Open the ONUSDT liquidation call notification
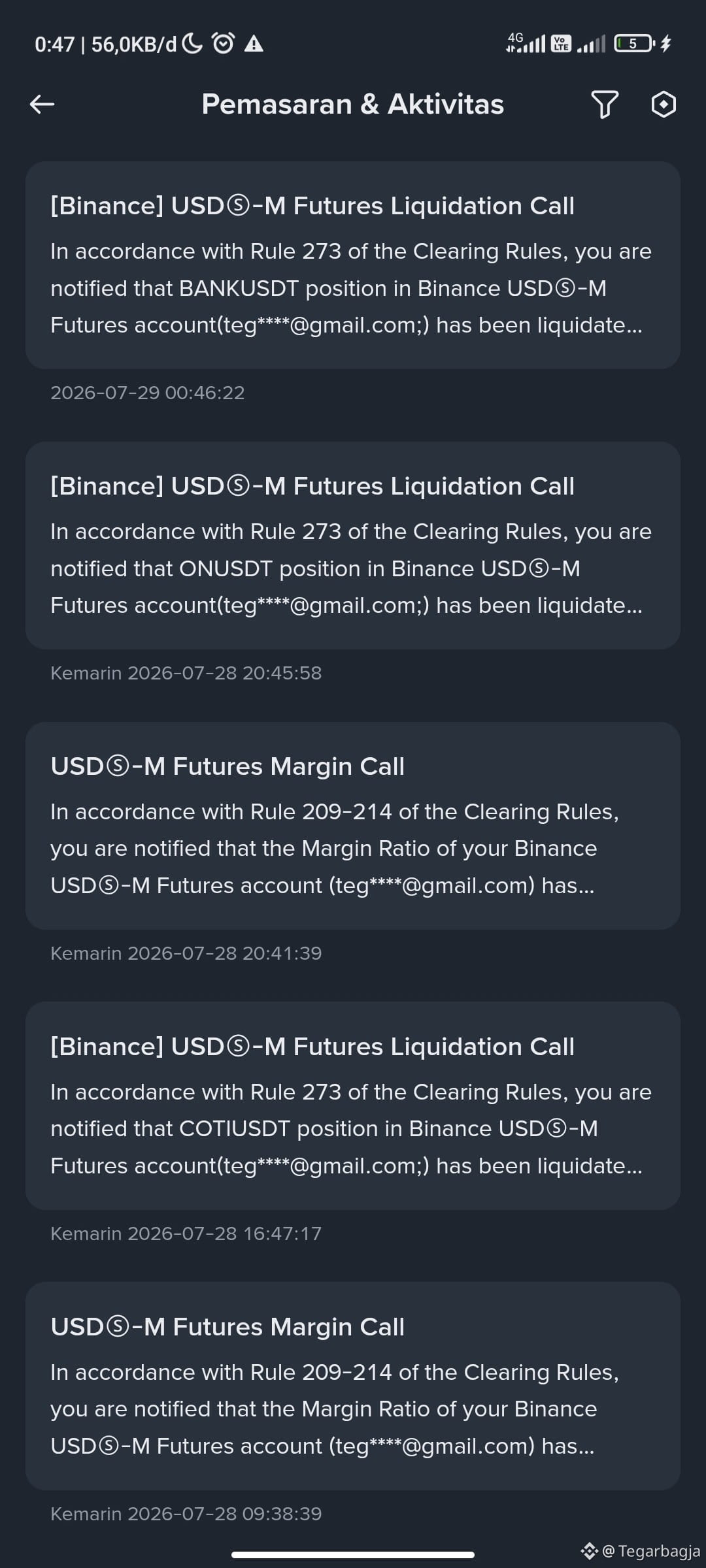706x1568 pixels. coord(353,546)
